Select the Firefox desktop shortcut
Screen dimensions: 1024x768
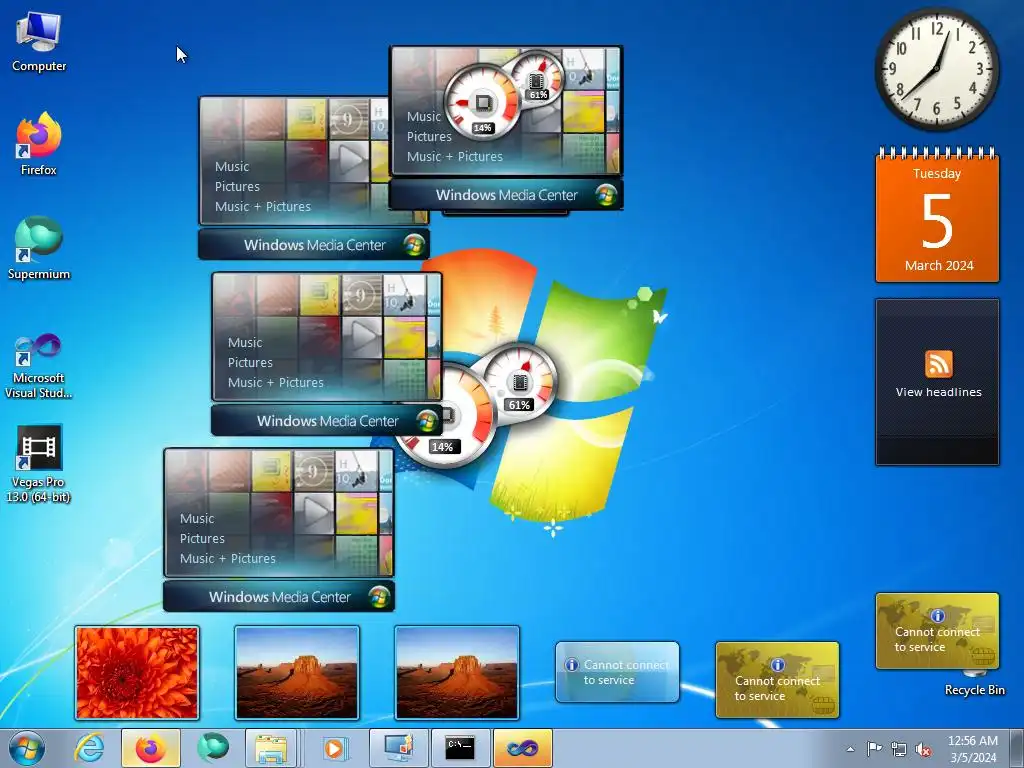(x=39, y=144)
